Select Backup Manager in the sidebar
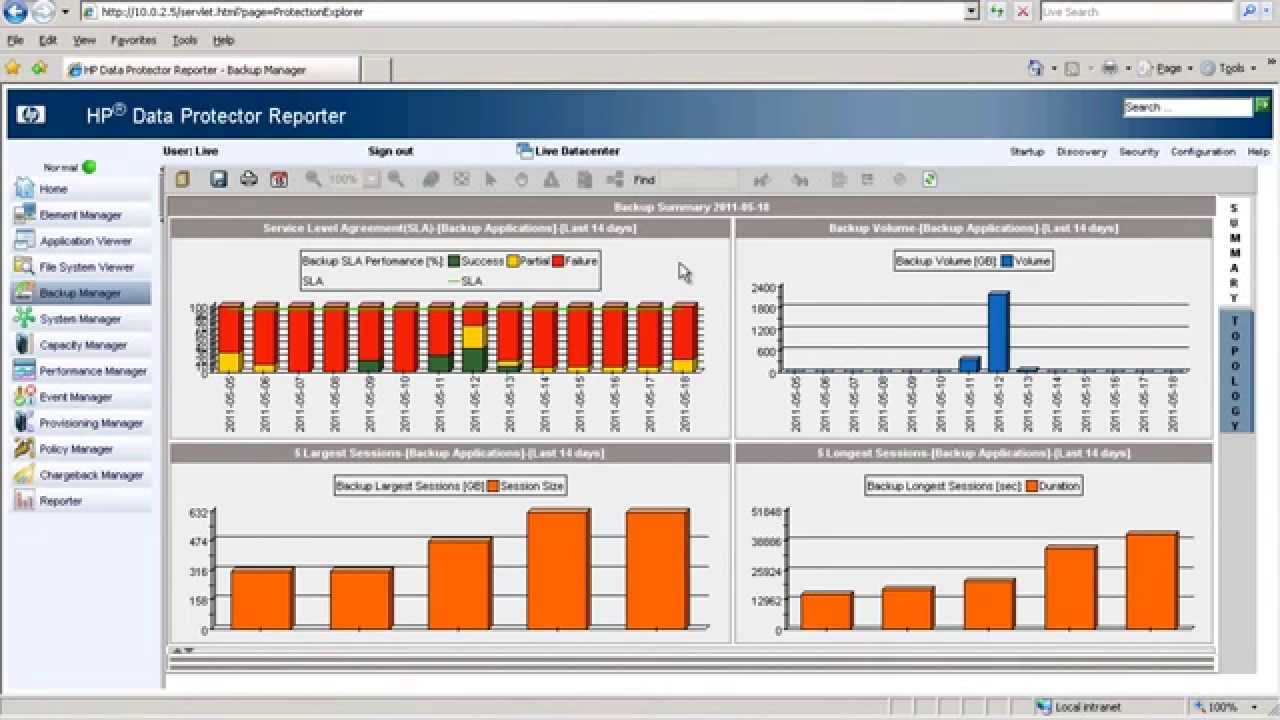1280x720 pixels. (x=80, y=293)
